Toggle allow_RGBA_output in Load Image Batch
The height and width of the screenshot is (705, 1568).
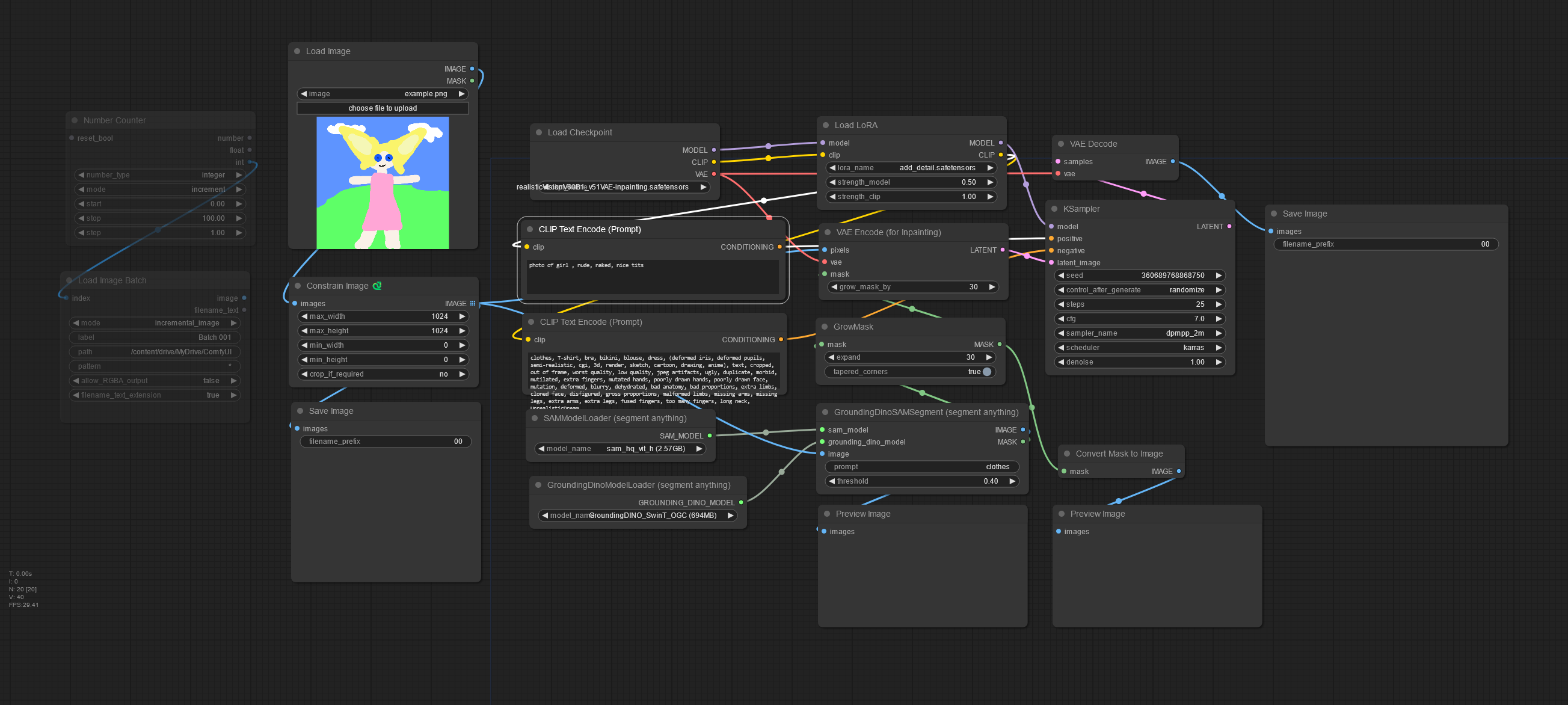[154, 381]
